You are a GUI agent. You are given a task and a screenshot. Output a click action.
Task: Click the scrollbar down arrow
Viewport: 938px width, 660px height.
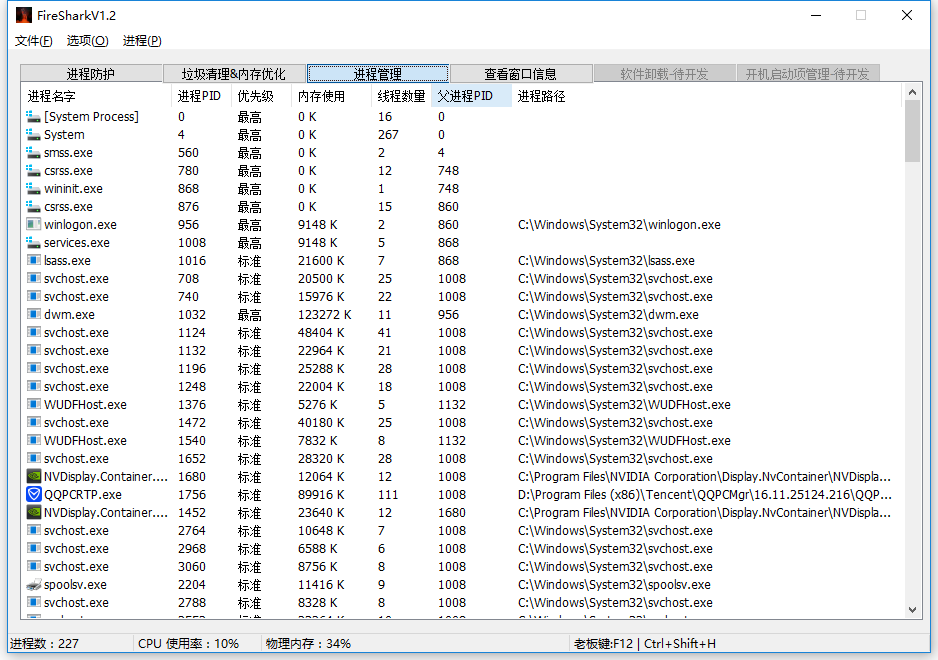tap(912, 609)
